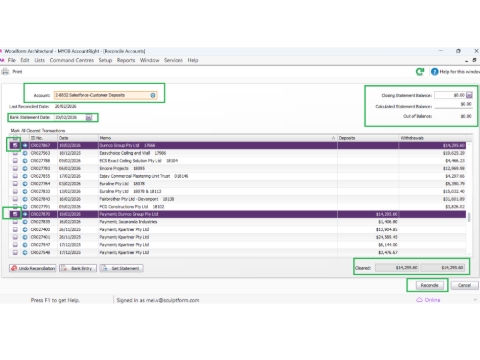Click scrollbar up arrow of transaction list
The image size is (480, 360).
[x=469, y=144]
